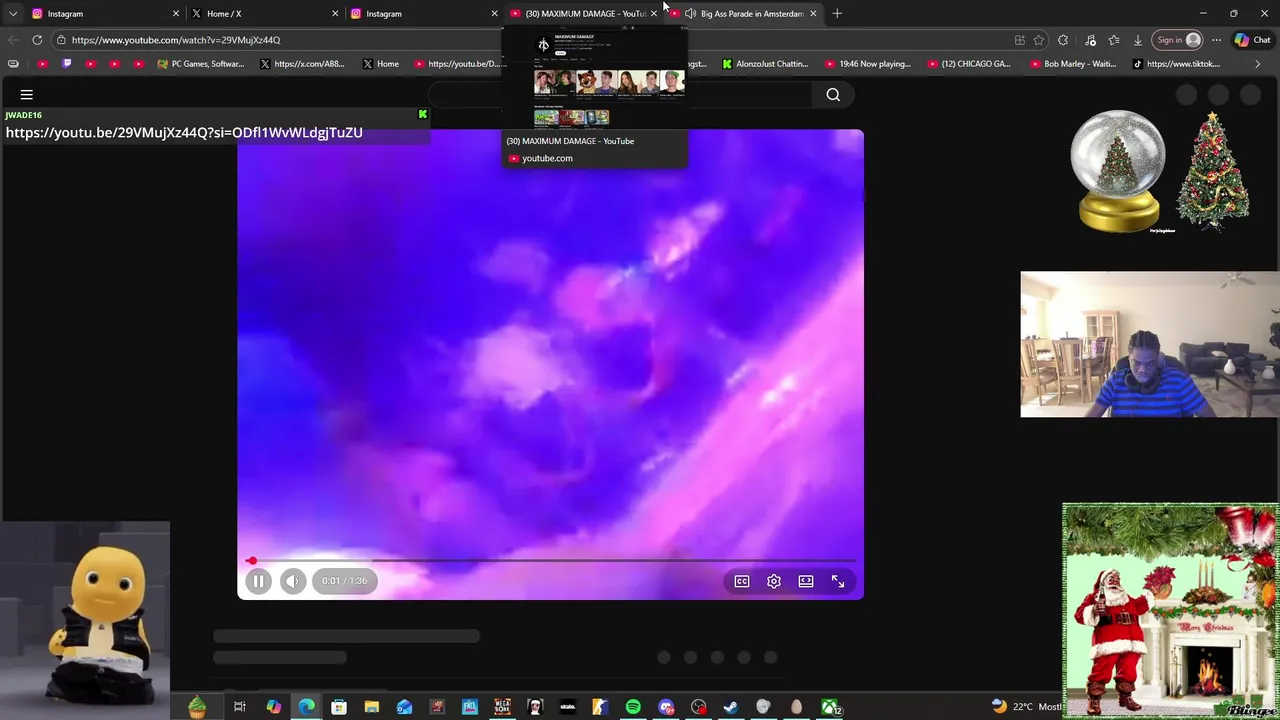Open the 19:46 Now playing... bookmark
This screenshot has width=1280, height=720.
click(867, 64)
